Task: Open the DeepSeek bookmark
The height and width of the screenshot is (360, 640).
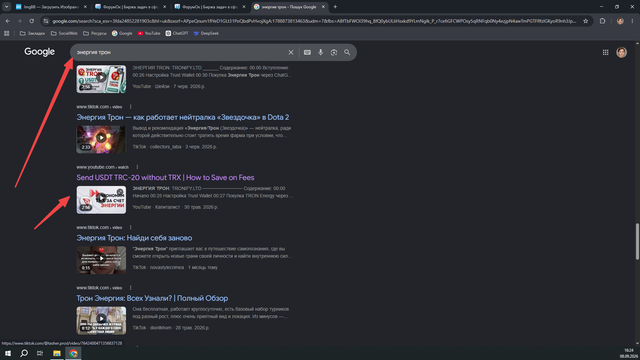Action: coord(206,33)
